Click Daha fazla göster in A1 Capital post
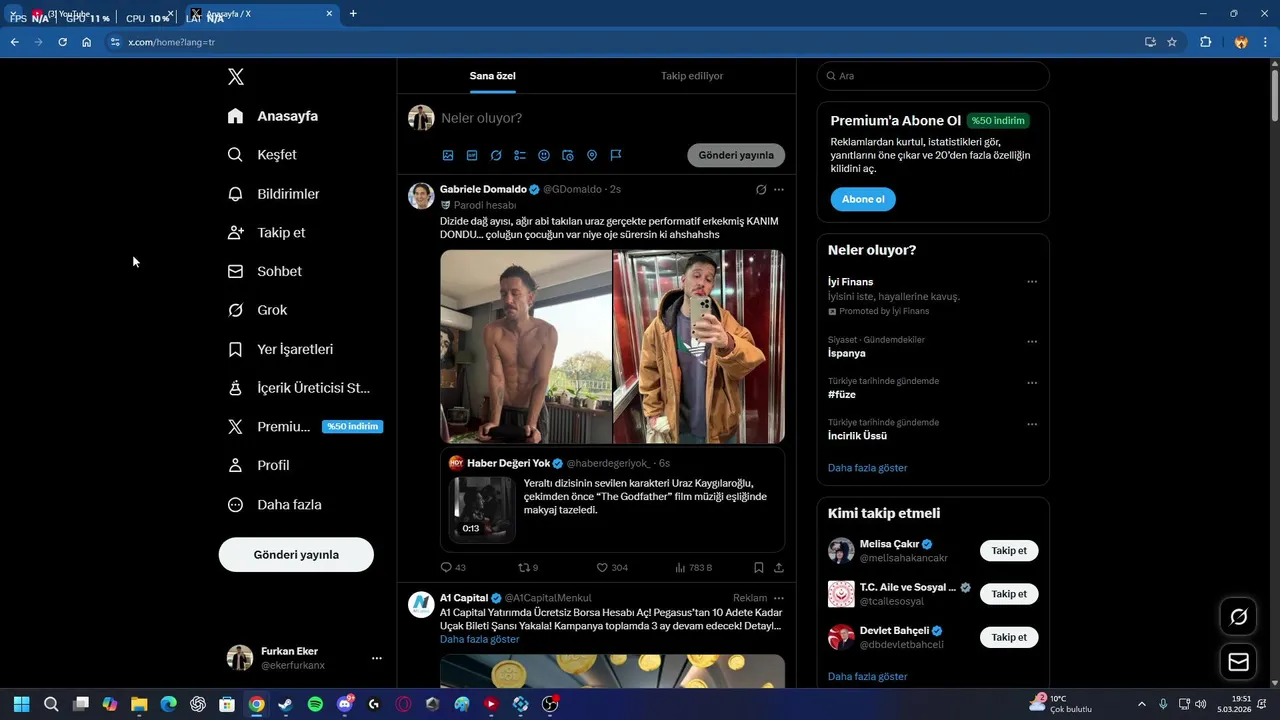This screenshot has height=720, width=1280. pos(480,639)
